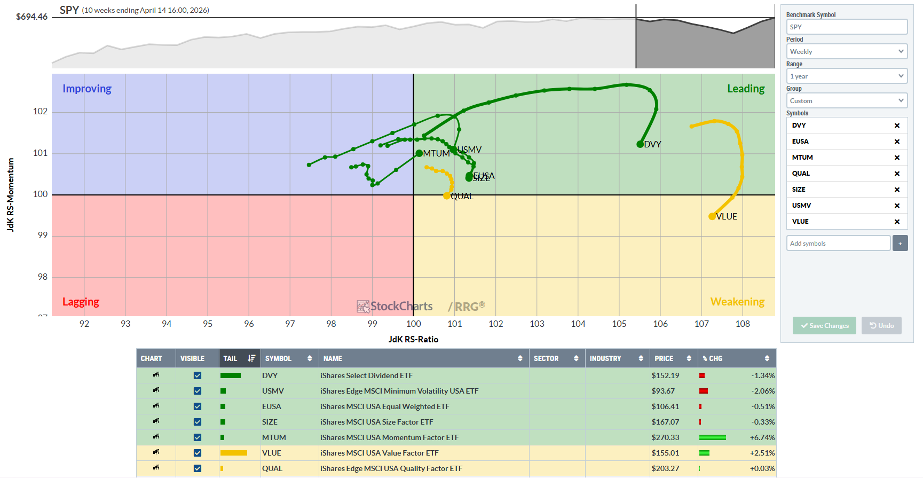
Task: Remove MTUM from symbols list
Action: tap(897, 157)
